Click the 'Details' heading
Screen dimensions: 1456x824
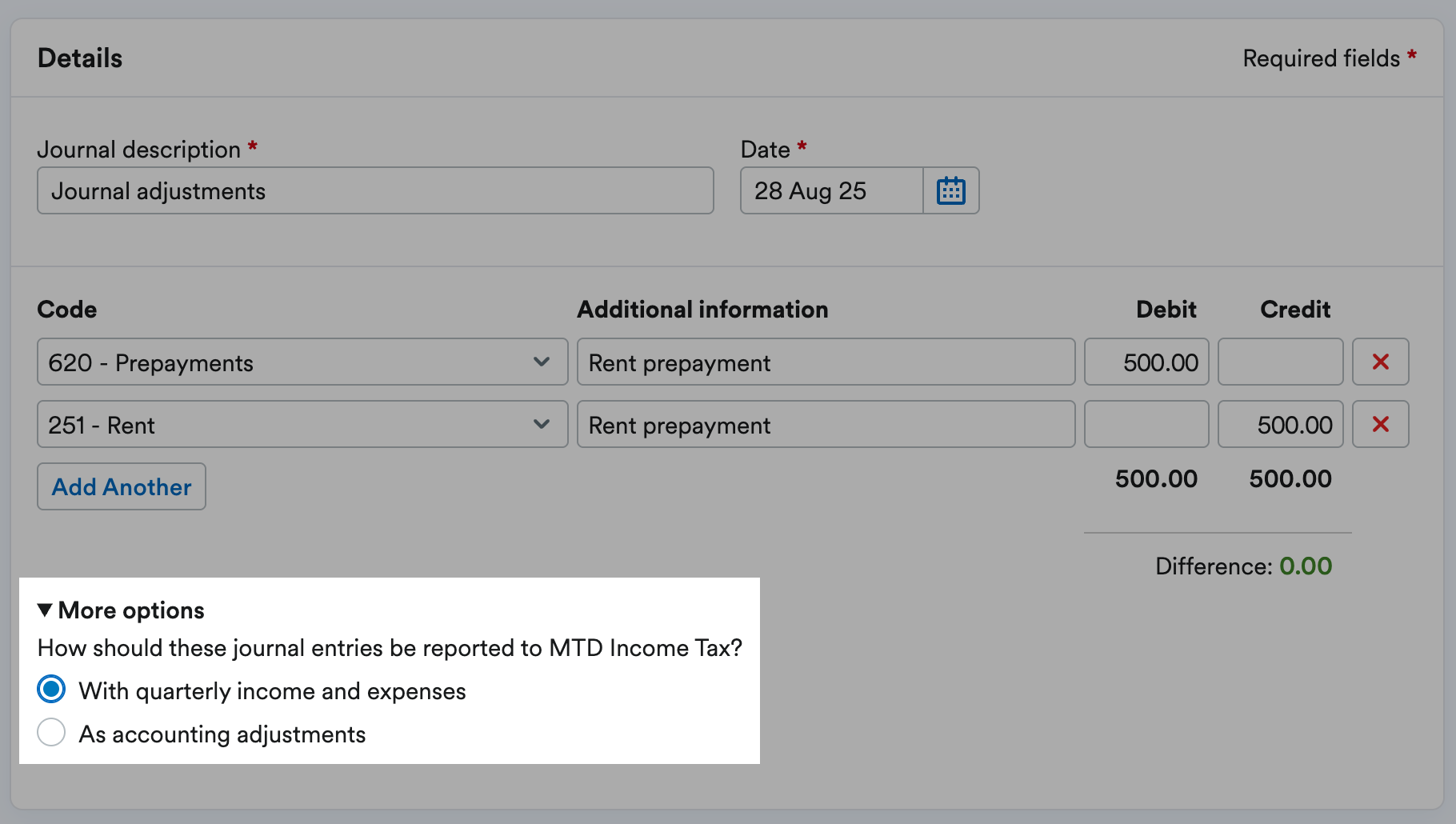pos(80,58)
